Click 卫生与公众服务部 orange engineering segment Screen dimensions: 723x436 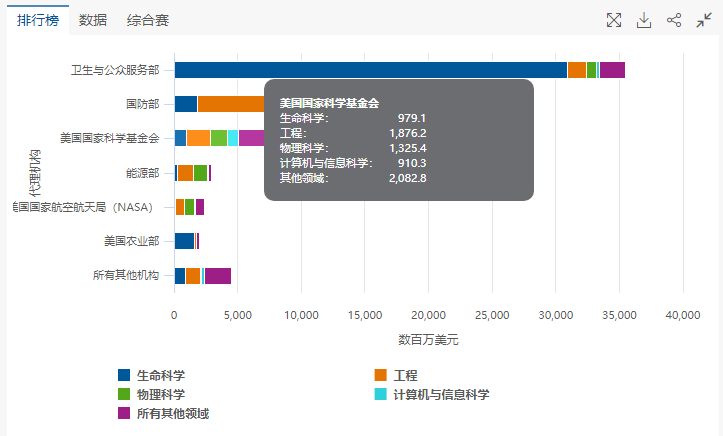[577, 70]
